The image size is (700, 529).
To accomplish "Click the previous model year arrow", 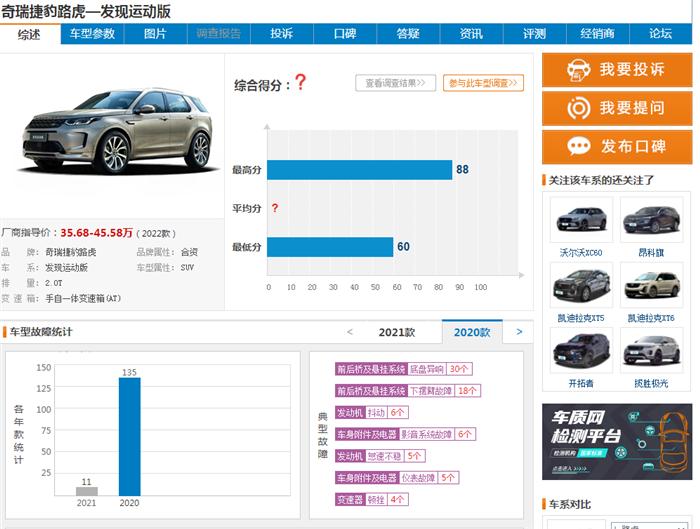I will point(350,332).
